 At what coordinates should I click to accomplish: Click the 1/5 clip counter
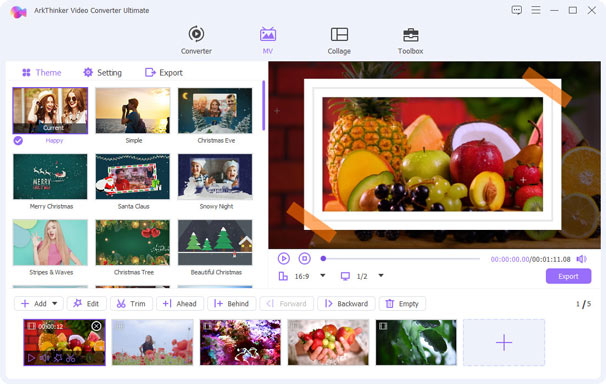583,304
